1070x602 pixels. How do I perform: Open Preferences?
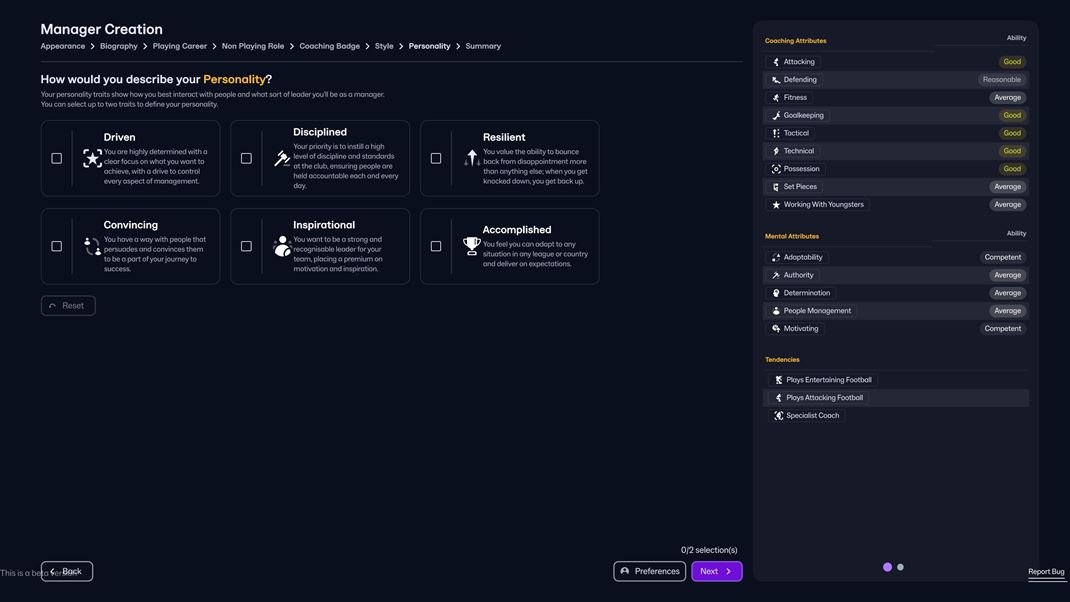649,571
